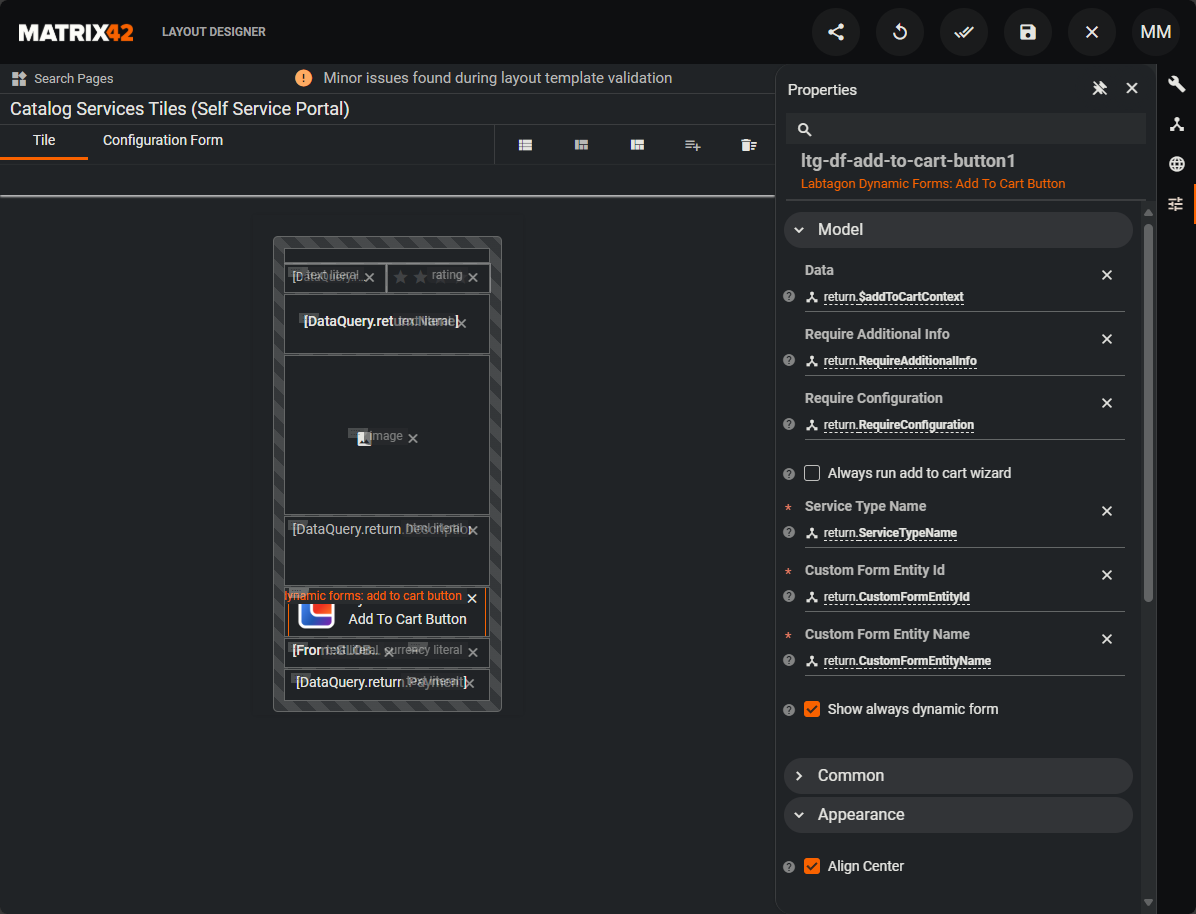Image resolution: width=1196 pixels, height=914 pixels.
Task: Click the delete row toolbar icon
Action: (x=749, y=145)
